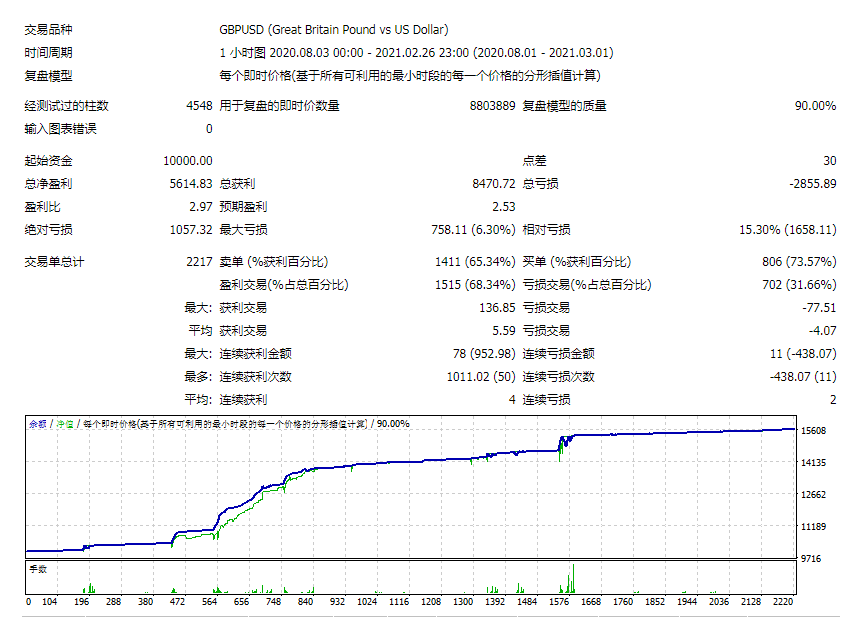Click the 15608 label on y-axis

813,431
